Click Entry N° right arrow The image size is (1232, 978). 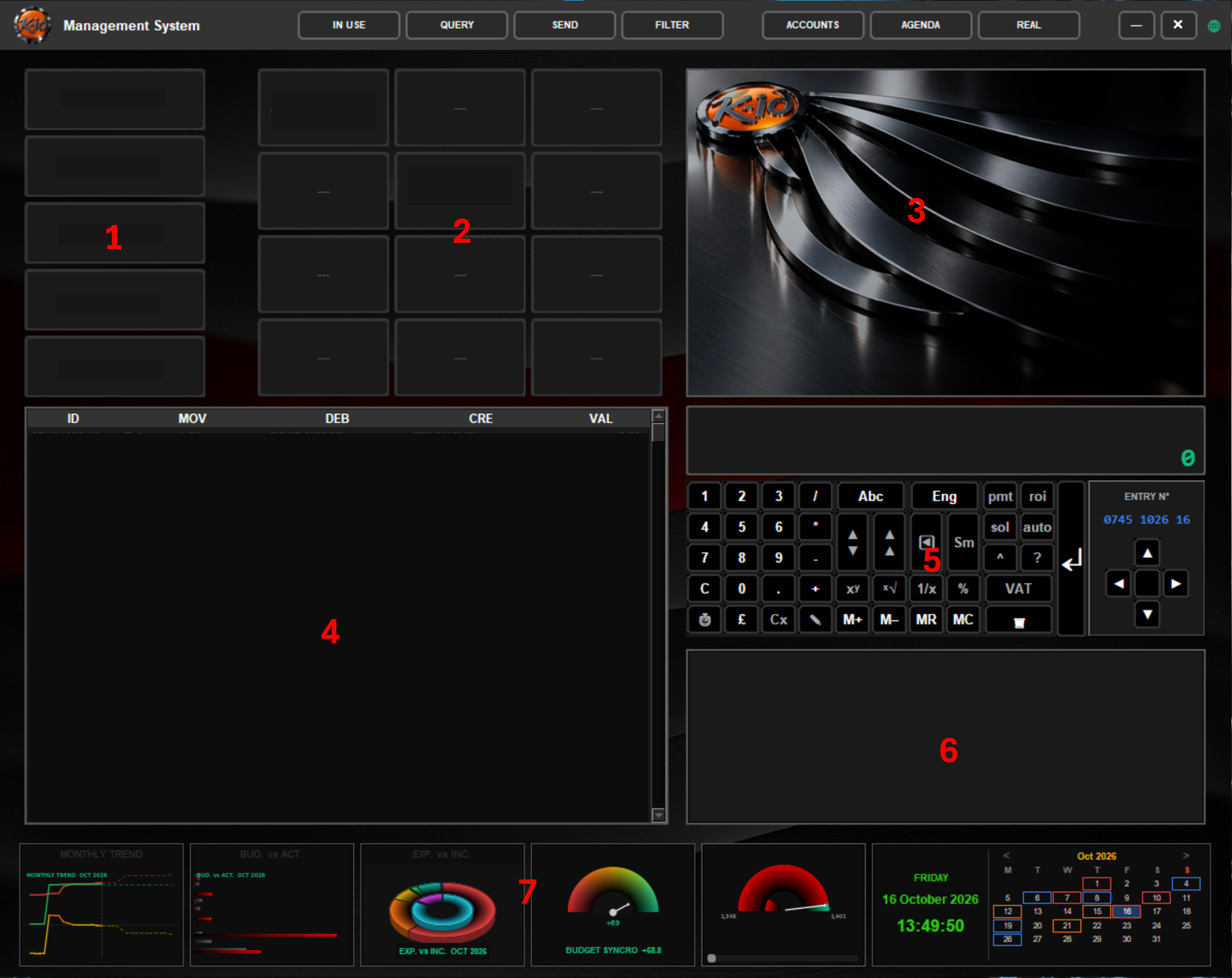(x=1176, y=583)
